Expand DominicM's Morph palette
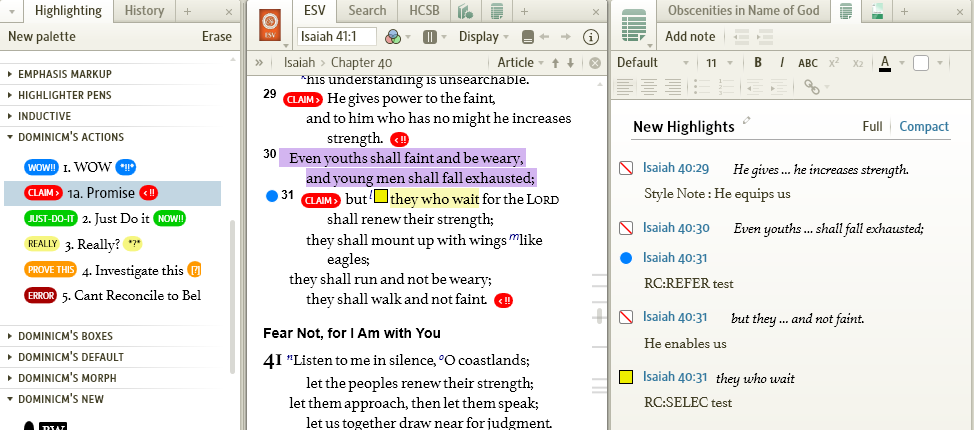This screenshot has height=430, width=974. (67, 378)
